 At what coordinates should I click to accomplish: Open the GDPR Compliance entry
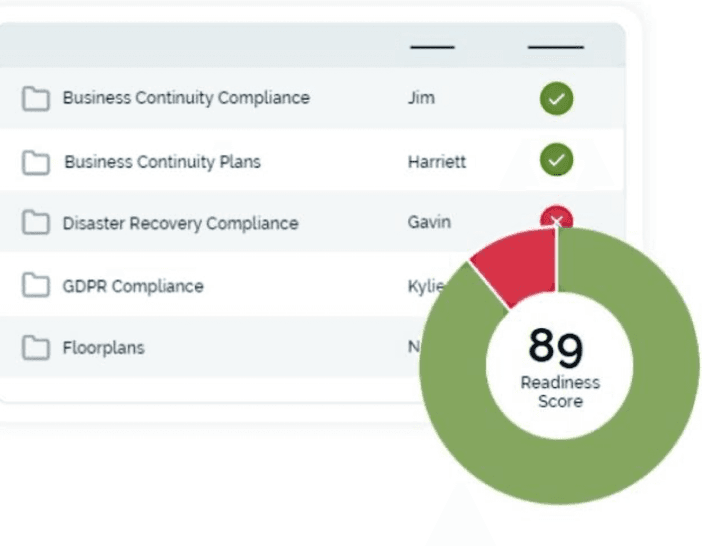pyautogui.click(x=133, y=286)
